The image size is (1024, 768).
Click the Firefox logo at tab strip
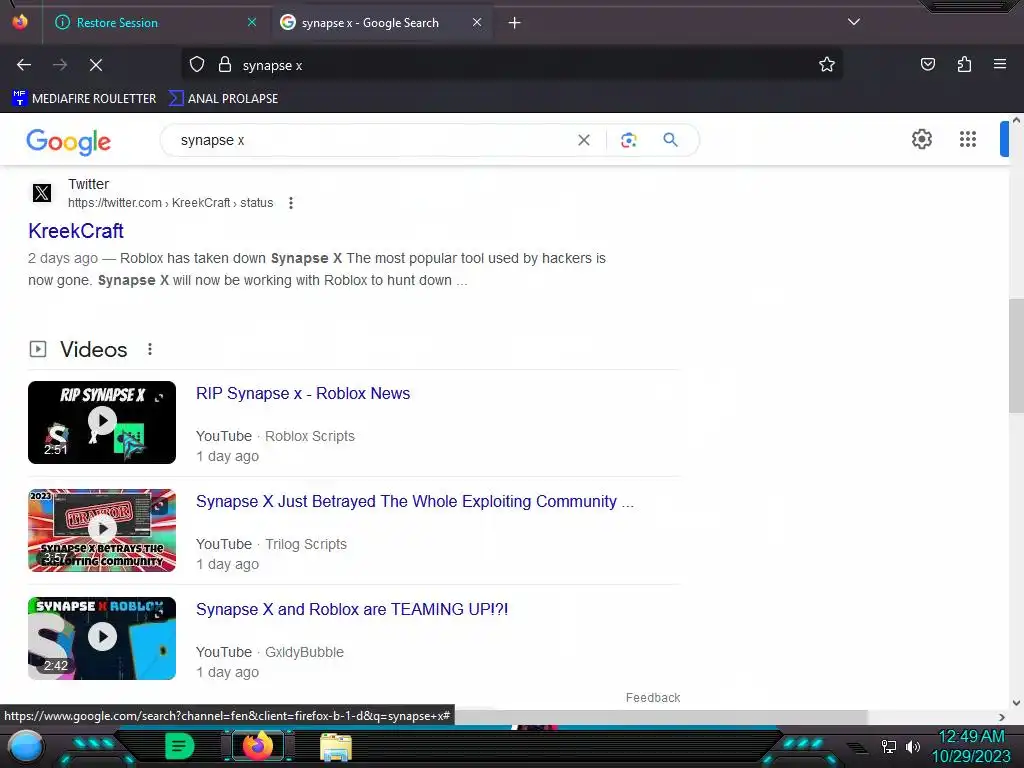(x=20, y=22)
